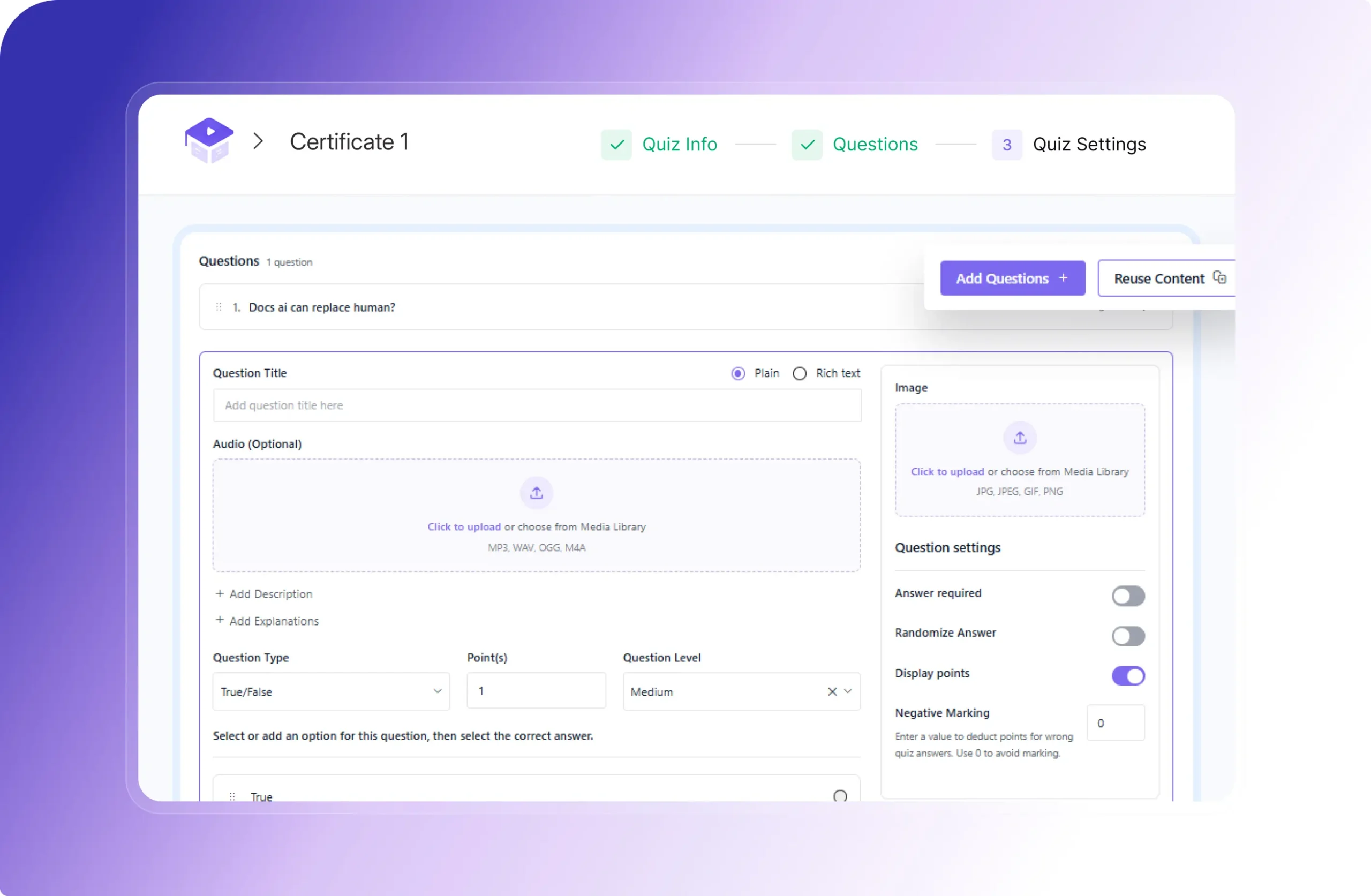Click the Negative Marking value field
This screenshot has width=1371, height=896.
[1115, 723]
